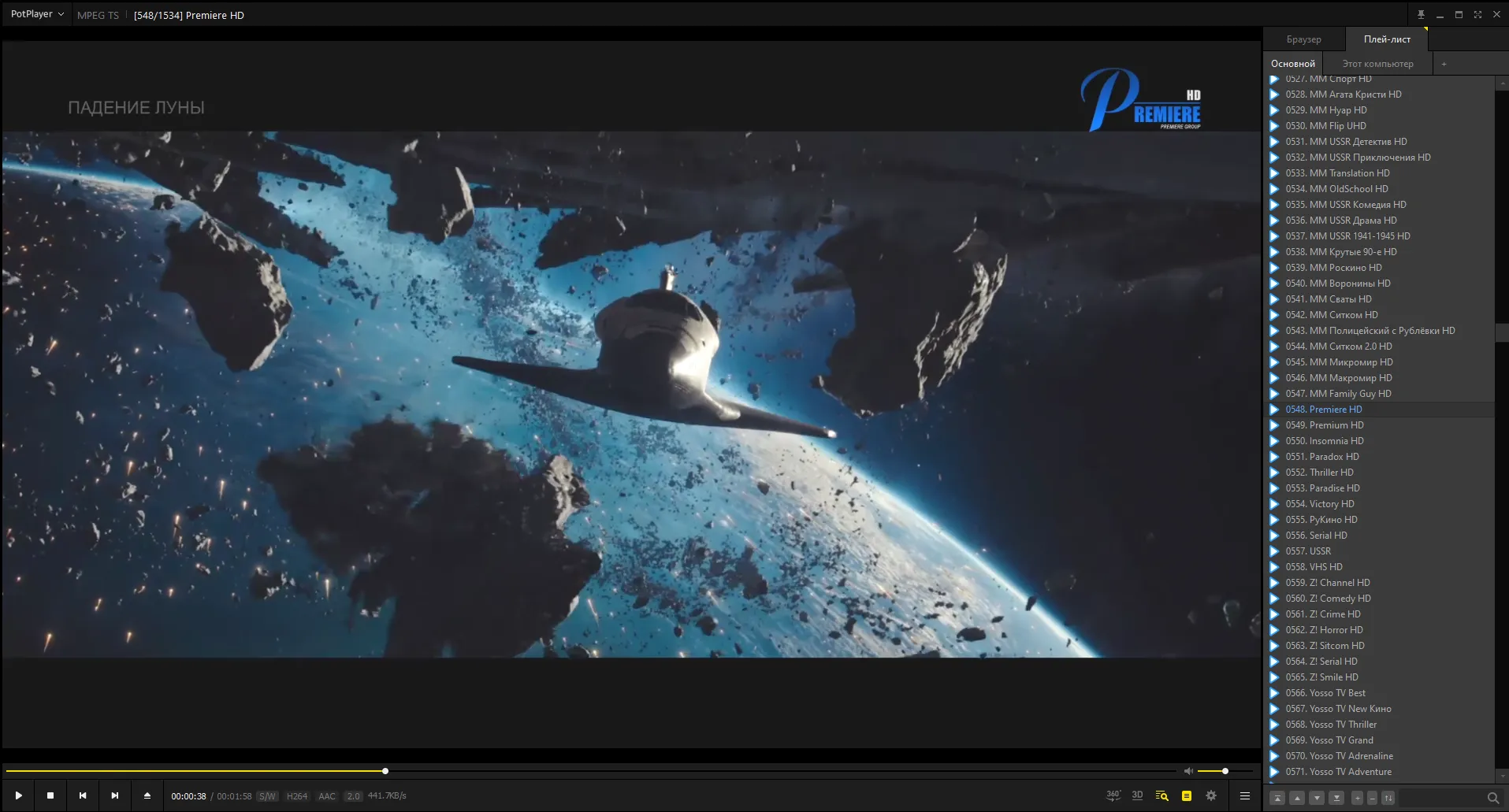The image size is (1509, 812).
Task: Select playlist item 0552. Thriller HD
Action: (x=1379, y=473)
